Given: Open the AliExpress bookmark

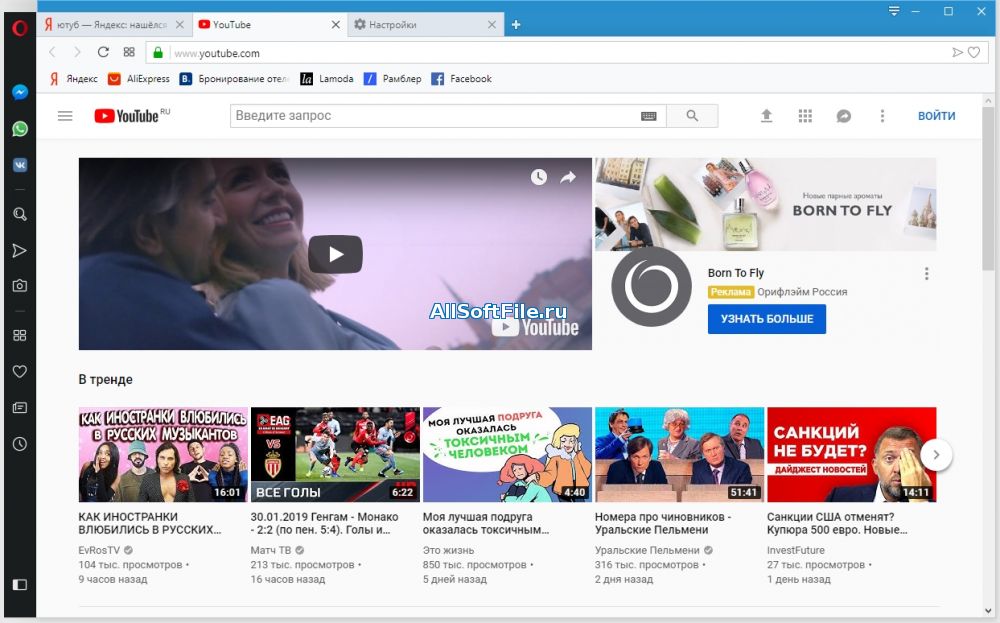Looking at the screenshot, I should 138,78.
